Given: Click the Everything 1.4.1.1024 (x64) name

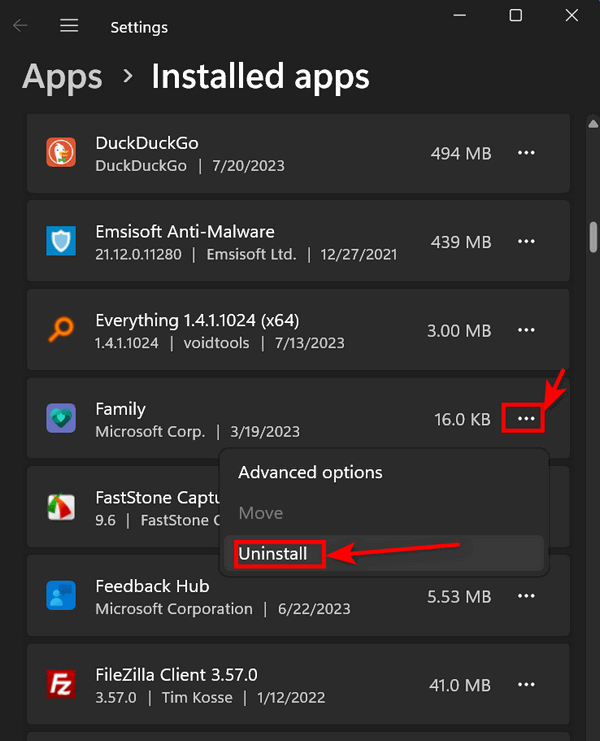Looking at the screenshot, I should click(197, 320).
